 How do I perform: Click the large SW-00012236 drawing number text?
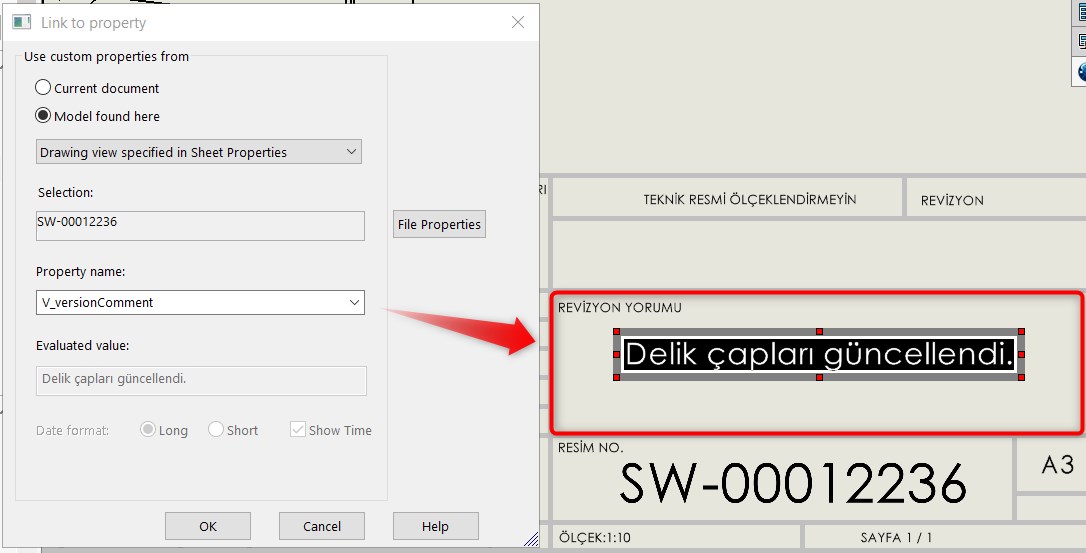coord(792,483)
